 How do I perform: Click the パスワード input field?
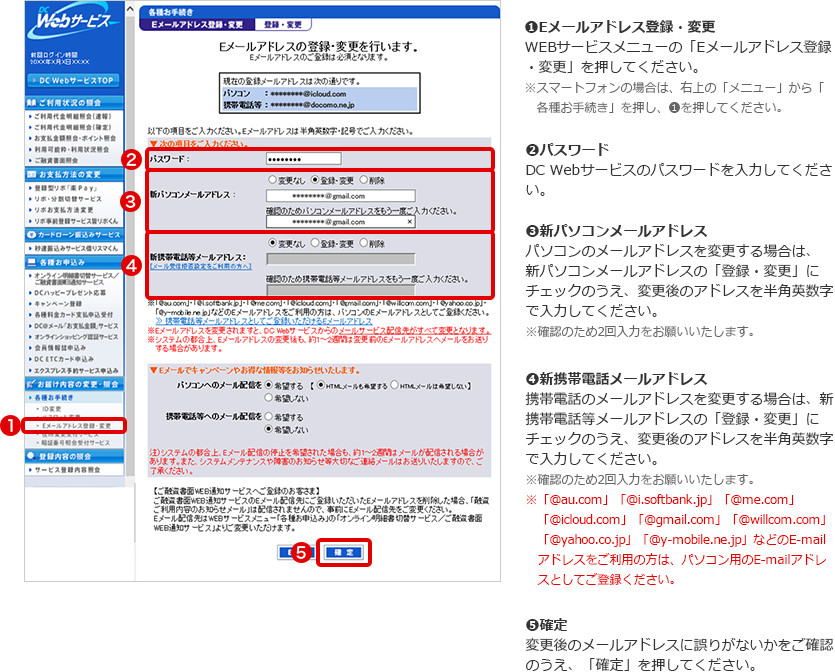tap(303, 158)
